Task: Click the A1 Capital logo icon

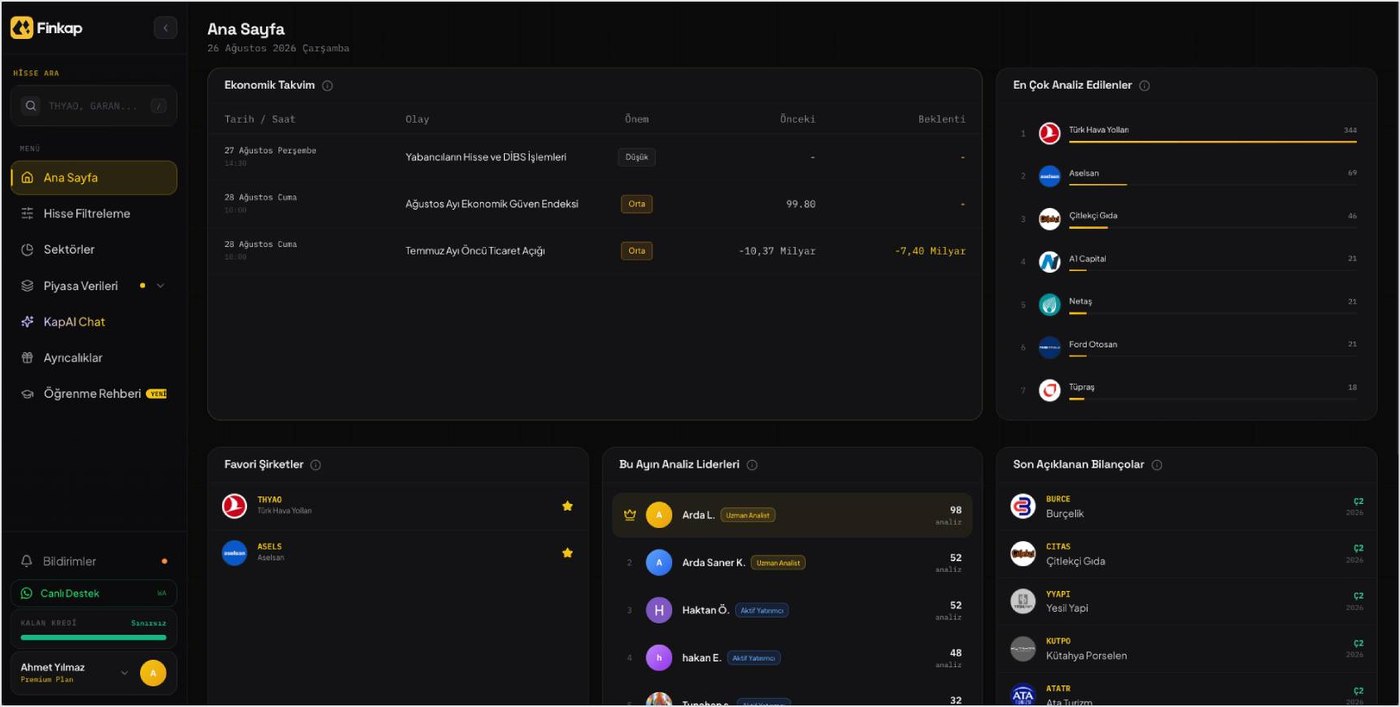Action: click(1049, 262)
